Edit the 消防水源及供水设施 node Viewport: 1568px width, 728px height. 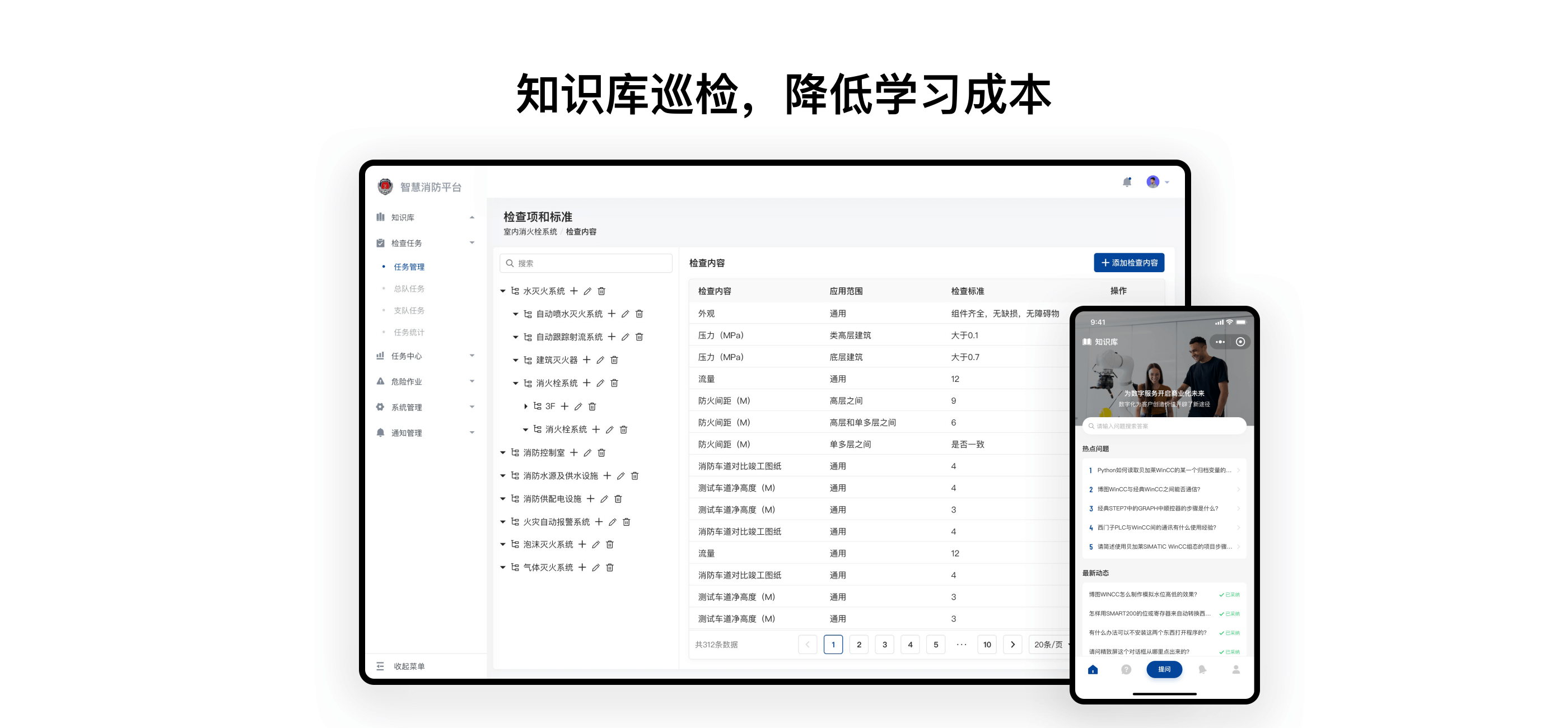621,476
